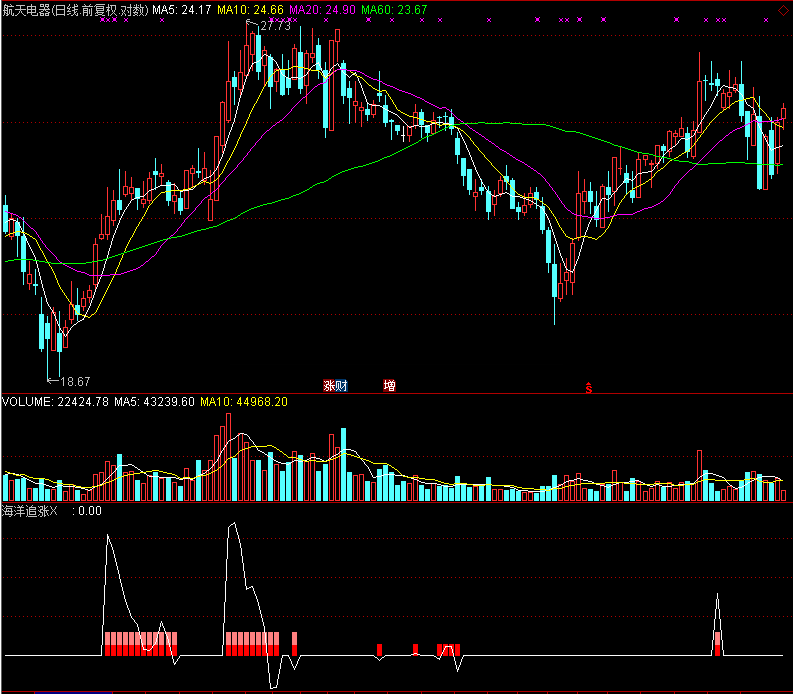Image resolution: width=793 pixels, height=694 pixels.
Task: Close the 海洋追涨 indicator via its X
Action: 55,510
